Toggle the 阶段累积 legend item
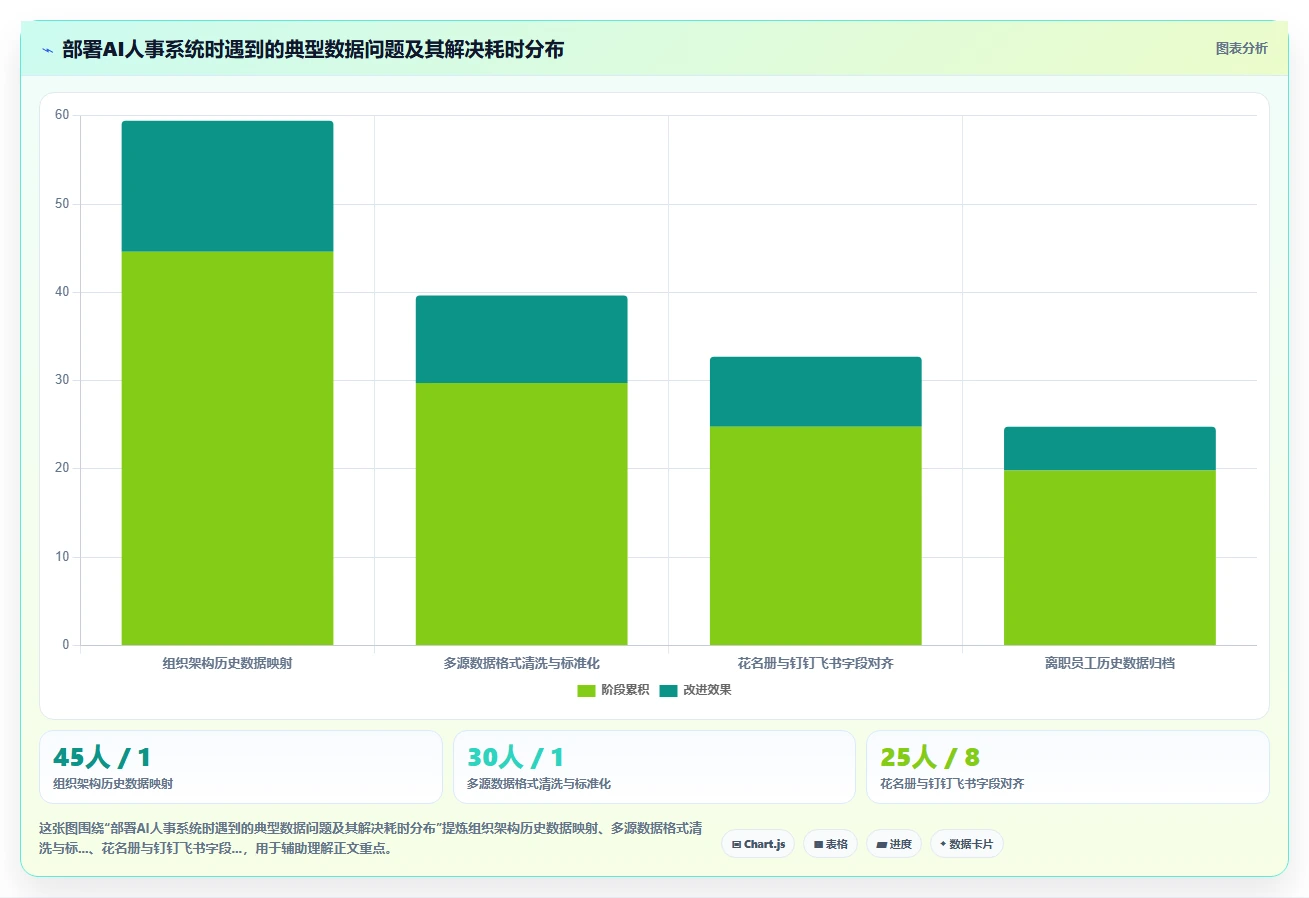Image resolution: width=1309 pixels, height=898 pixels. pos(613,690)
